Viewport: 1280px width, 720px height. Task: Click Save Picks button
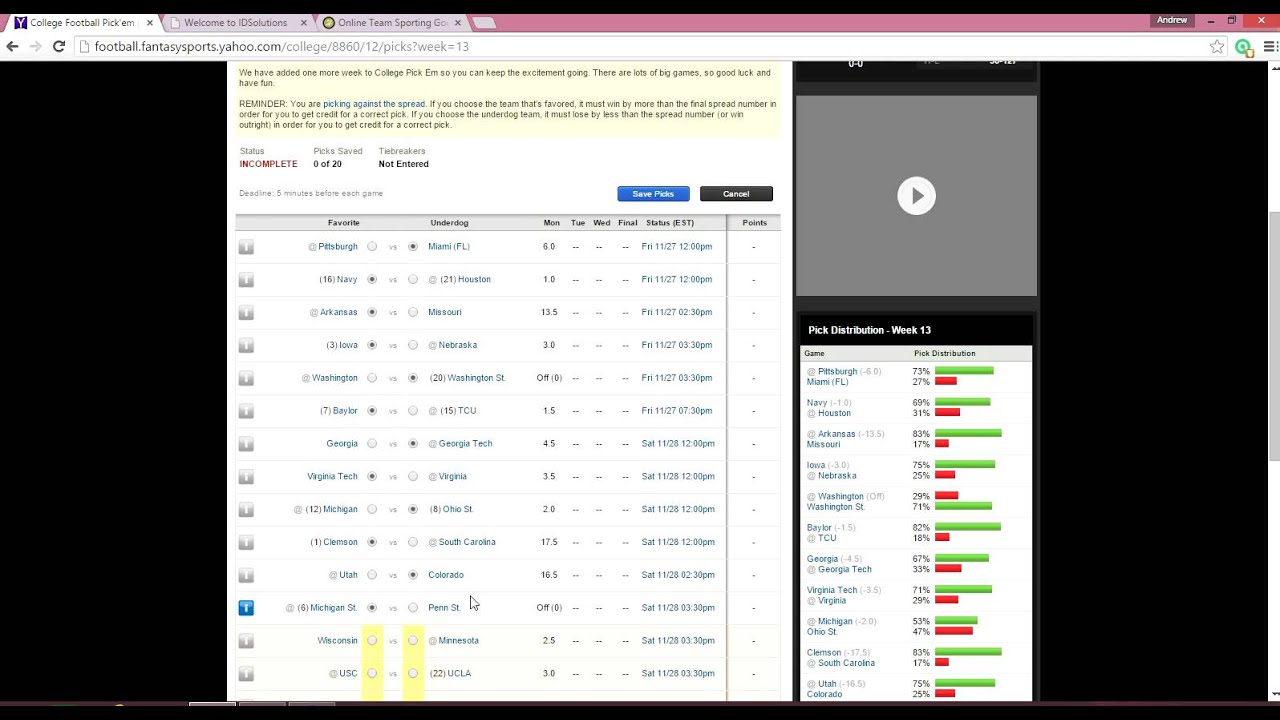pyautogui.click(x=653, y=194)
